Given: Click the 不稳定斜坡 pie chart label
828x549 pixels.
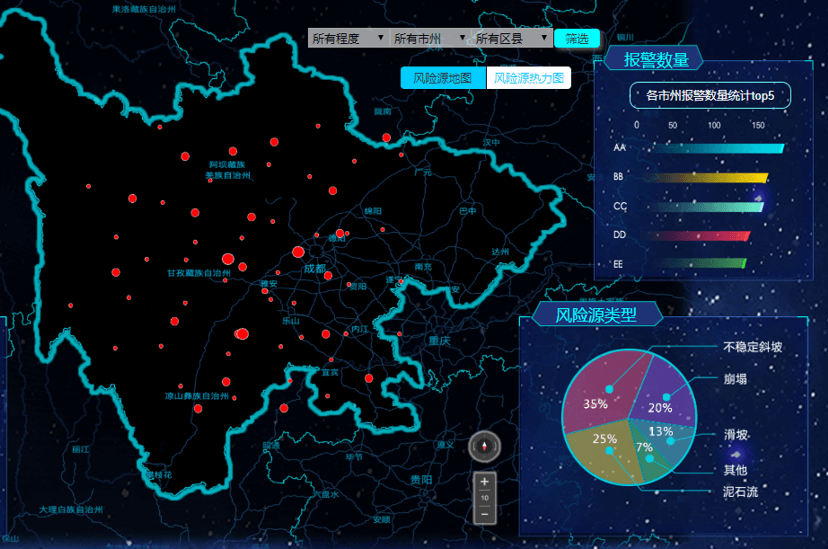Looking at the screenshot, I should pos(752,347).
